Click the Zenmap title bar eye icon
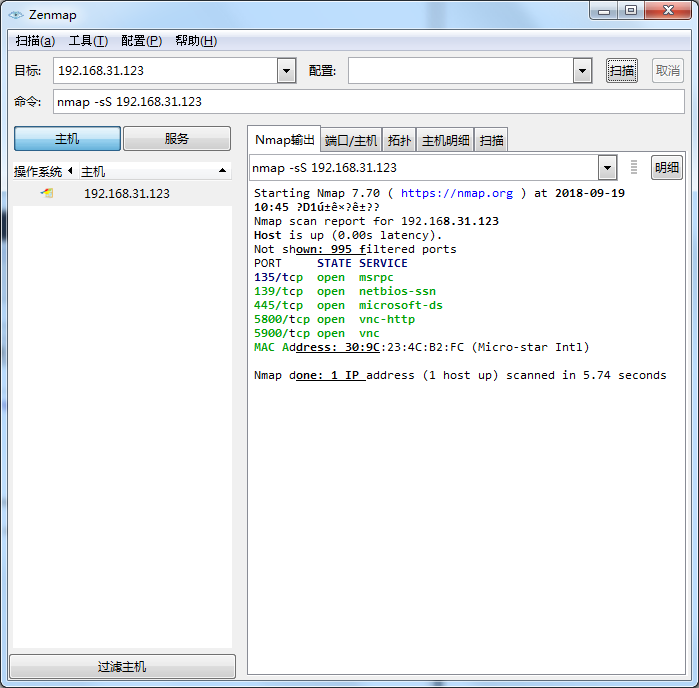This screenshot has height=688, width=699. [x=16, y=15]
